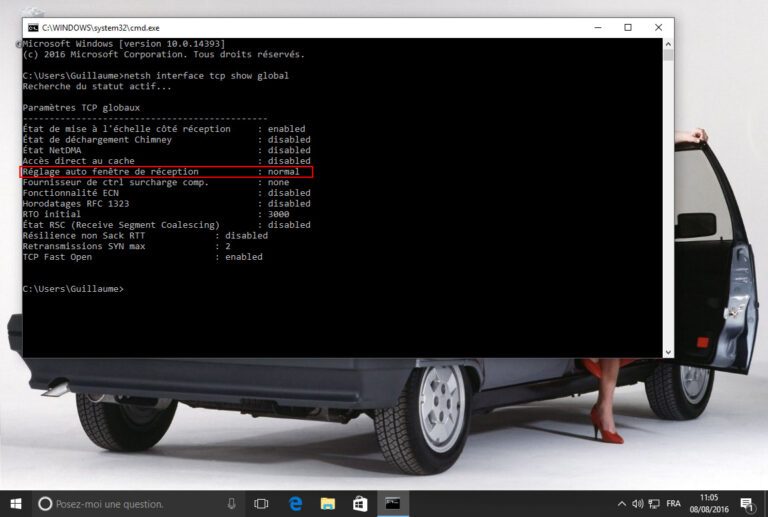Open the cmd.exe title bar system menu

pyautogui.click(x=32, y=28)
